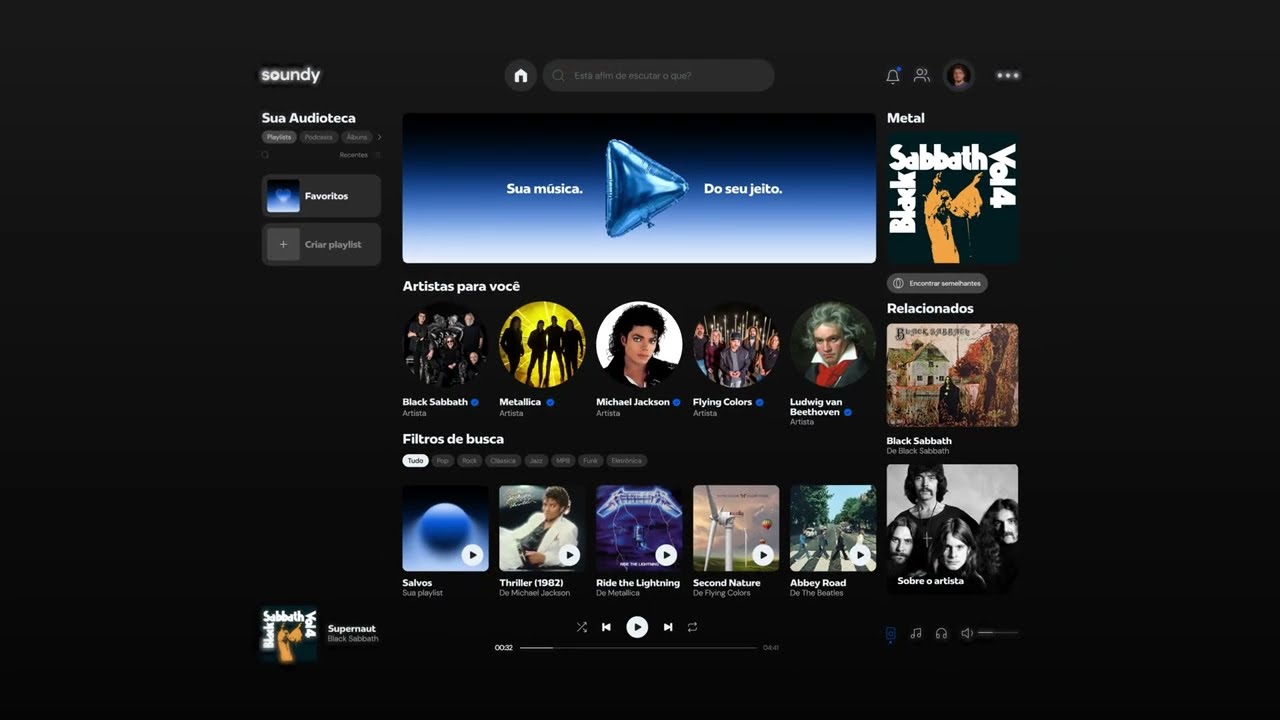Open the user profile avatar
Viewport: 1280px width, 720px height.
click(959, 75)
